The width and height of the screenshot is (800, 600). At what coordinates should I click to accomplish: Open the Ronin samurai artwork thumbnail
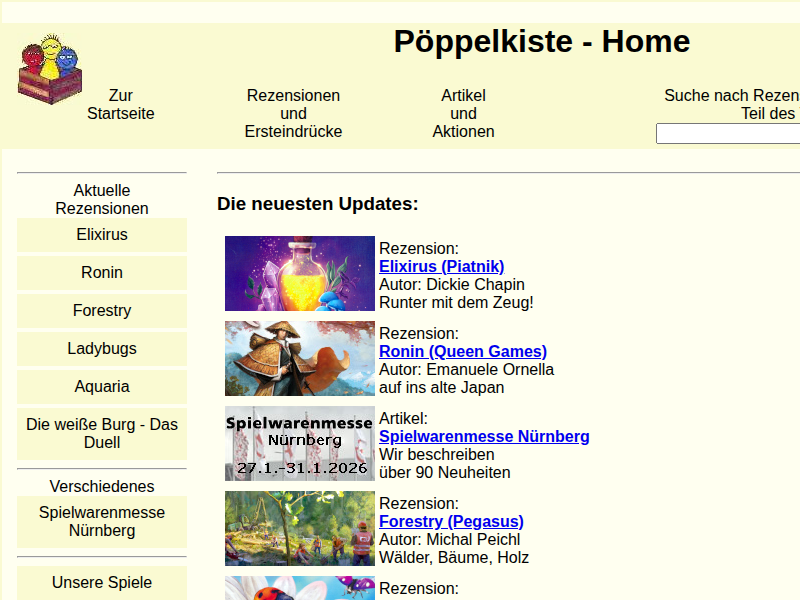pos(299,358)
